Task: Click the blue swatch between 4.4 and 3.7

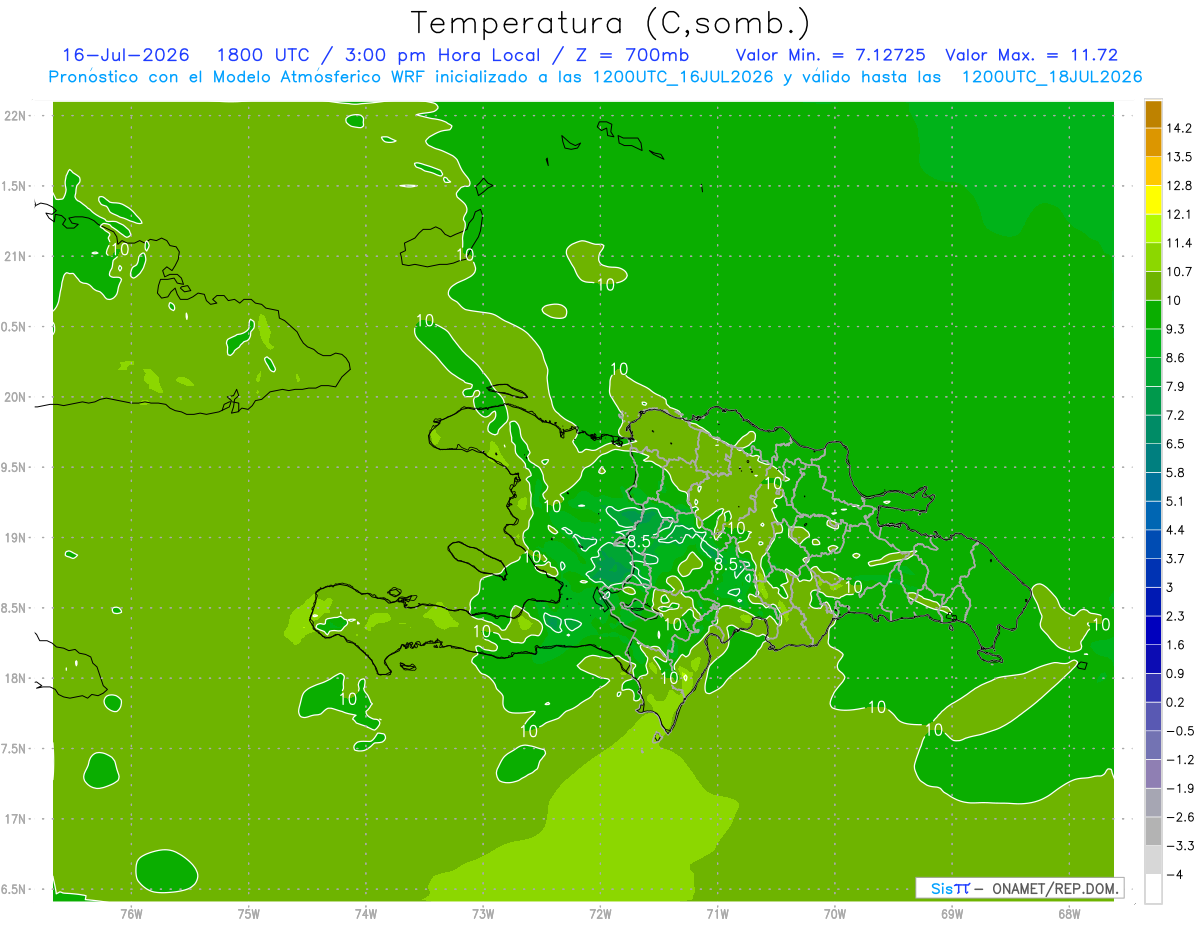Action: tap(1153, 544)
